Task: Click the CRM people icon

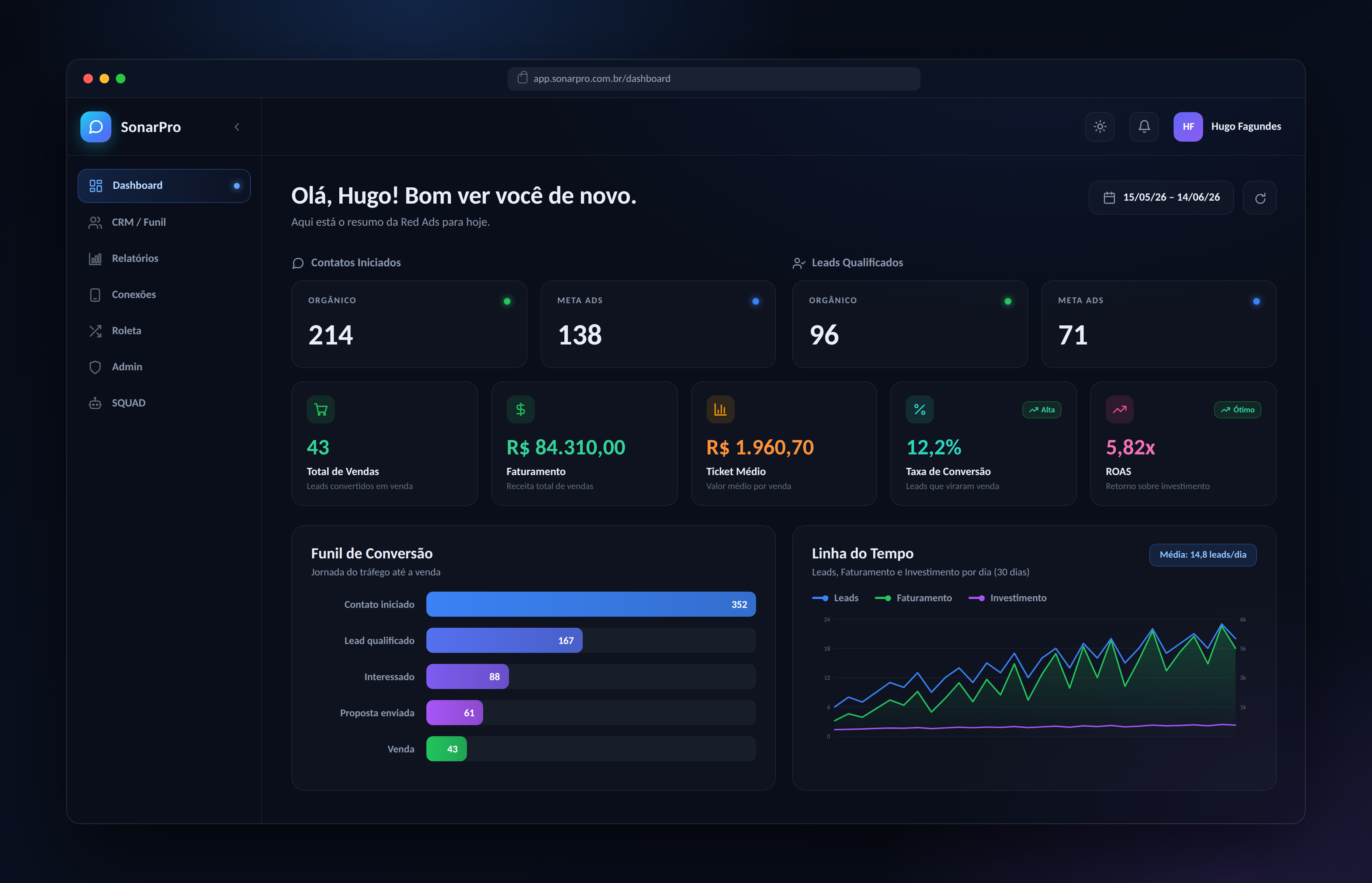Action: [x=95, y=222]
